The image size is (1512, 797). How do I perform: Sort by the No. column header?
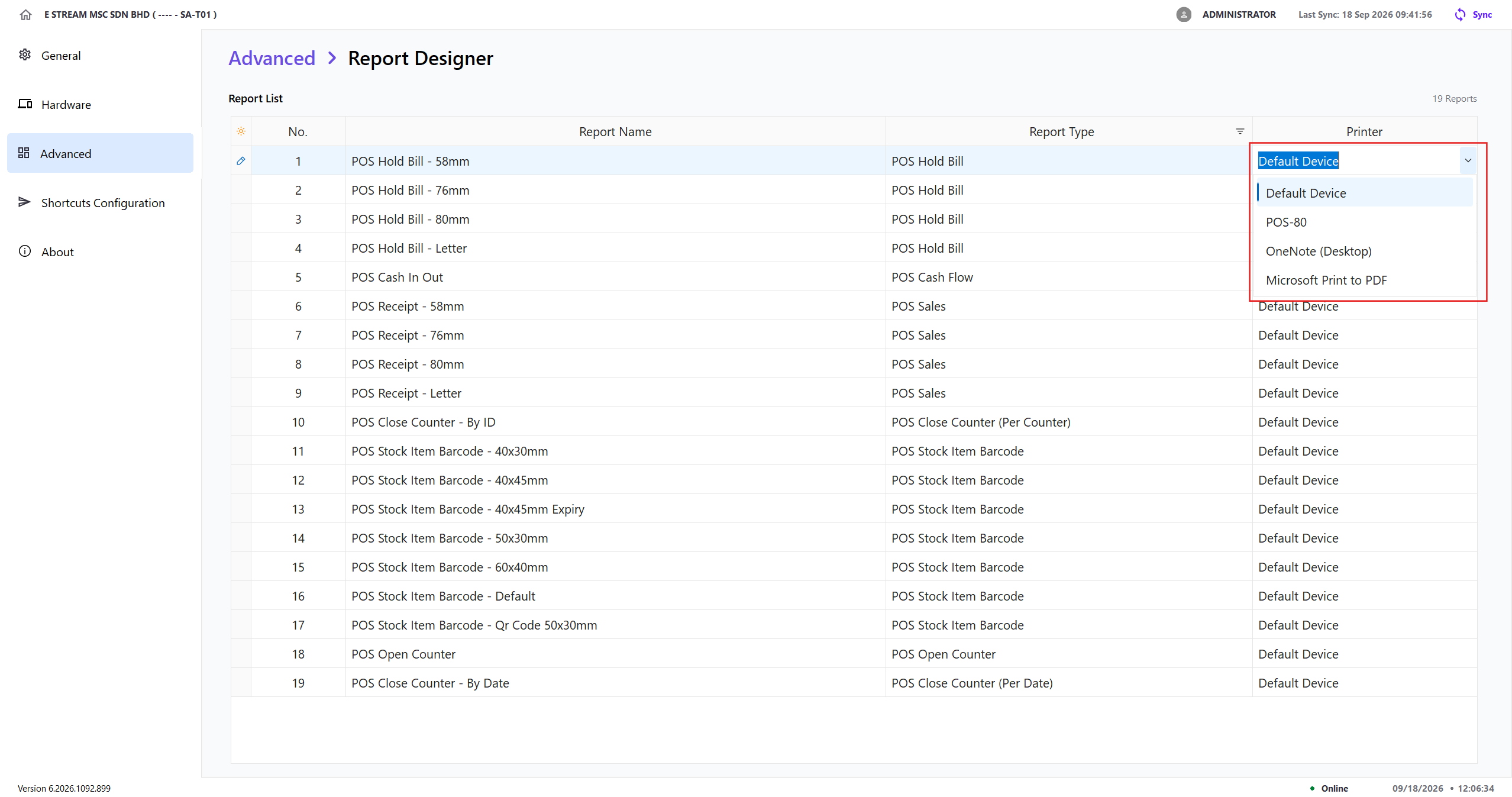tap(298, 131)
